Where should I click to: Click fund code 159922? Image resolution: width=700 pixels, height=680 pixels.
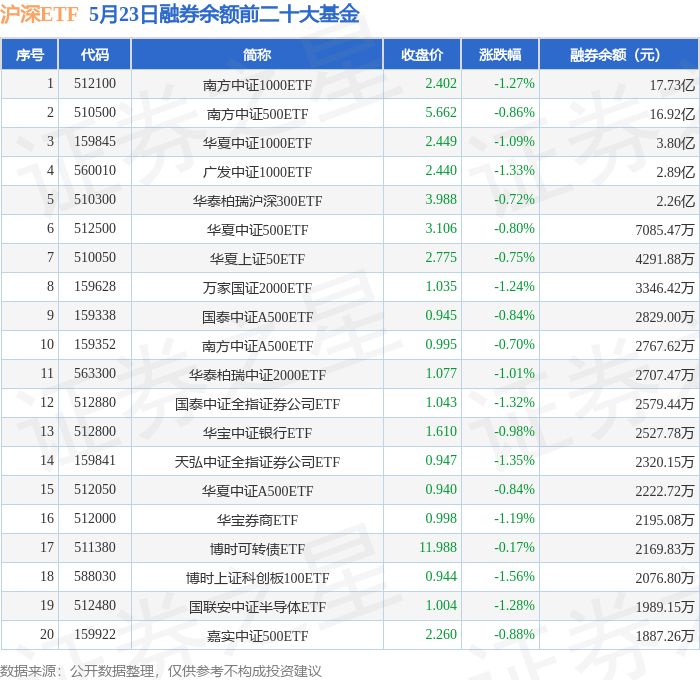coord(95,634)
